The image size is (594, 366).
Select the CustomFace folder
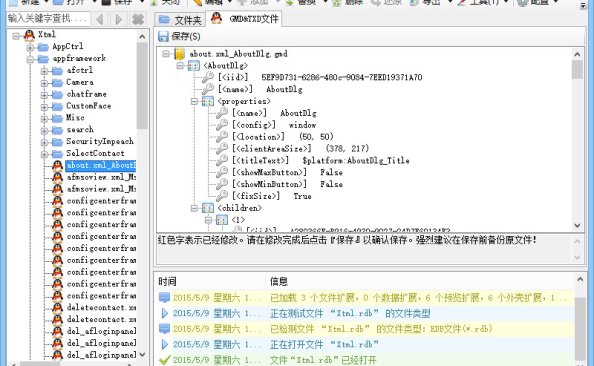point(89,106)
